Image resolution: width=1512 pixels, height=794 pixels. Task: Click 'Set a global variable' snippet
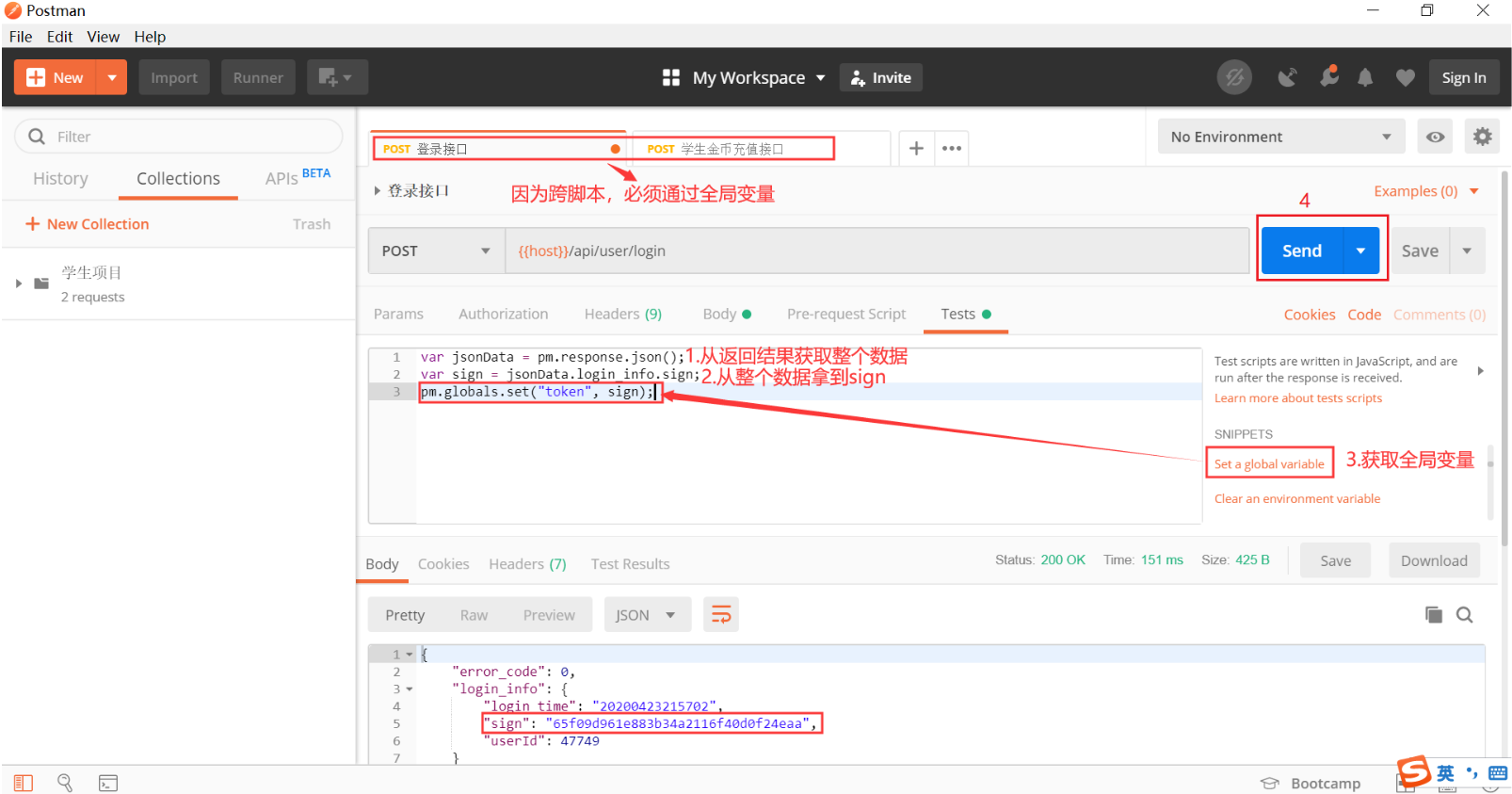click(x=1269, y=463)
